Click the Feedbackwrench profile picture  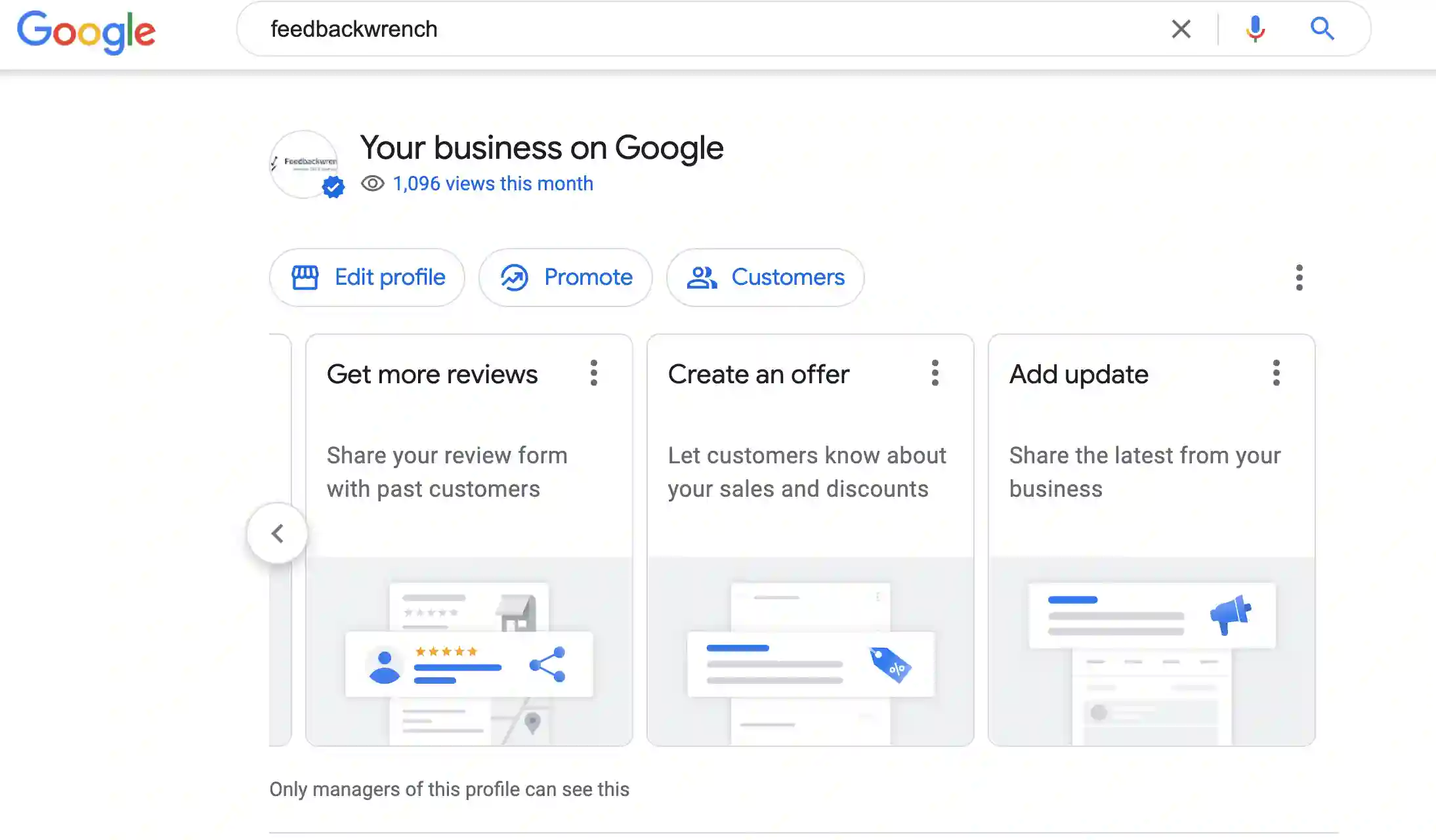coord(305,162)
